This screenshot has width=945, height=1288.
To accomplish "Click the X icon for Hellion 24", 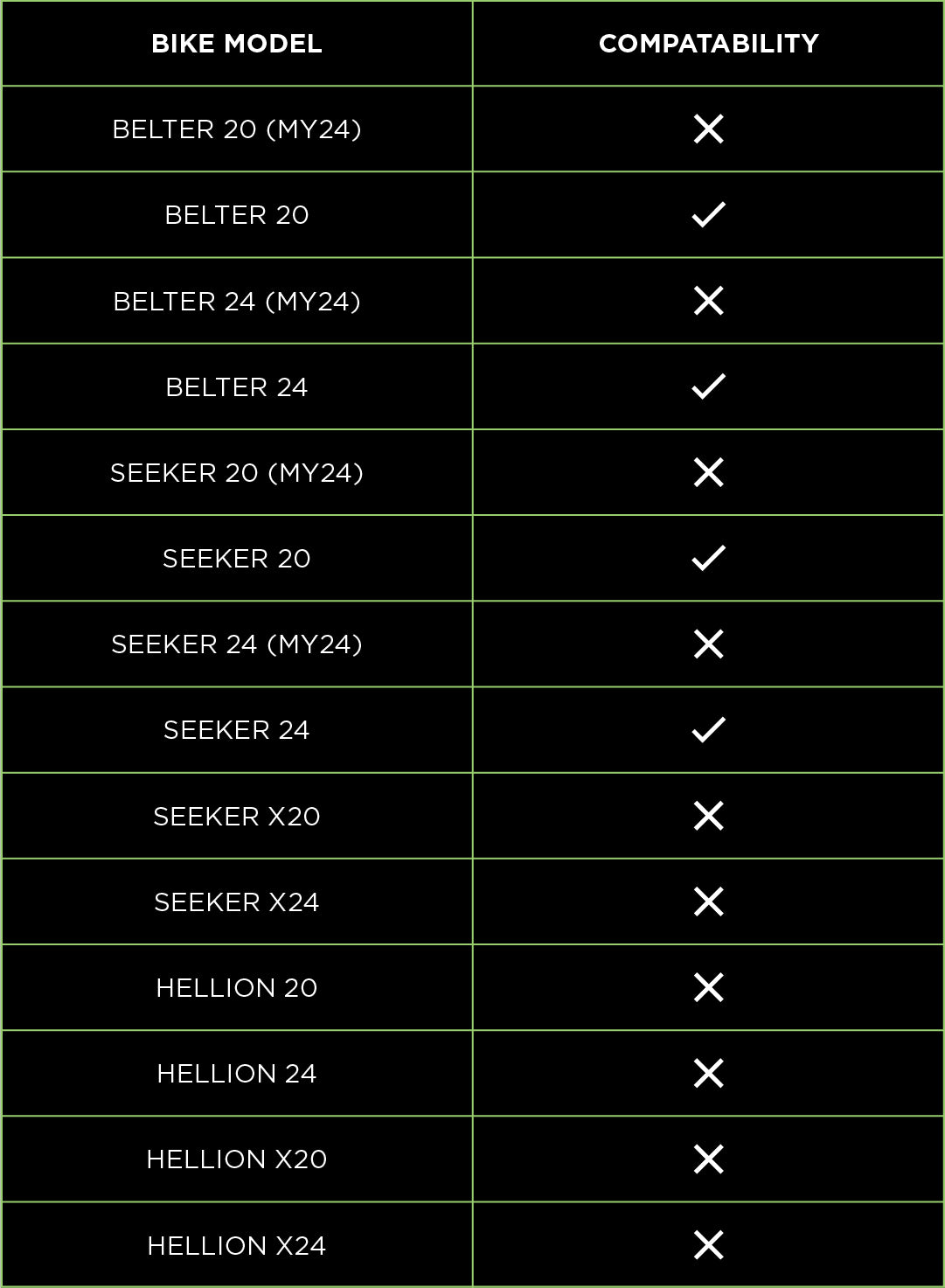I will click(708, 1073).
